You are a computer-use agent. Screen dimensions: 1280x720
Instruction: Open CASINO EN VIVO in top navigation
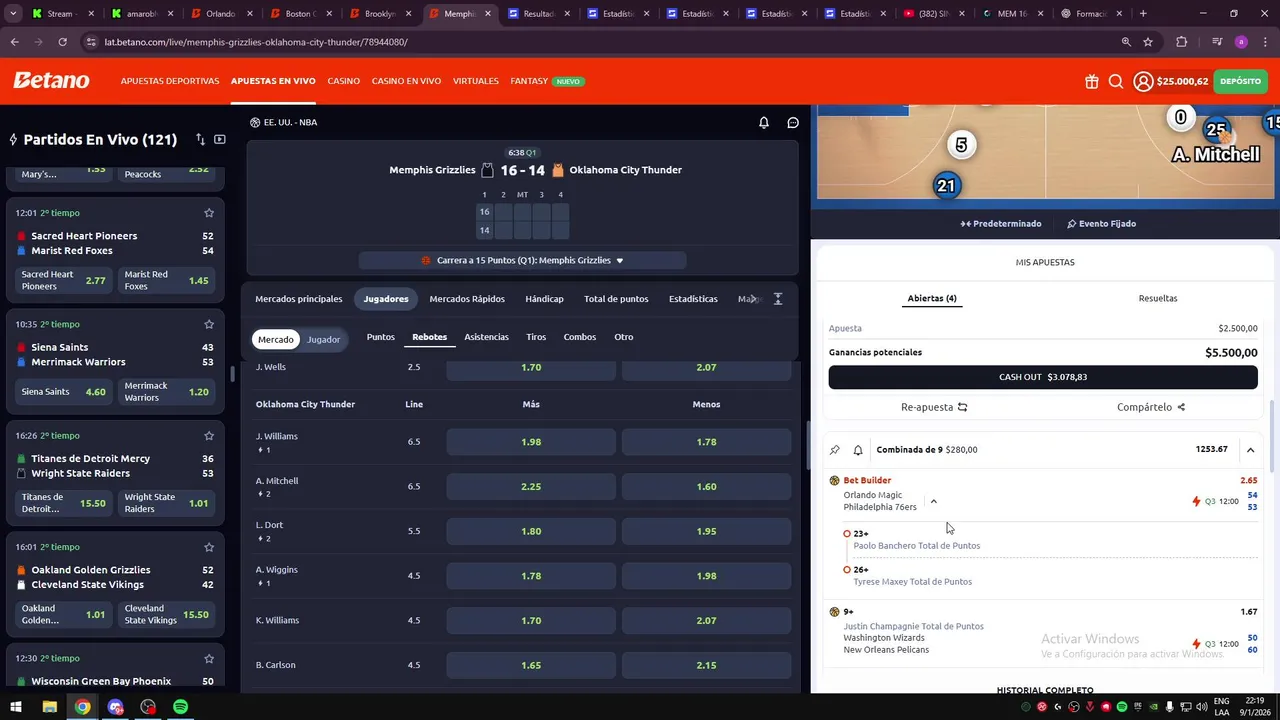406,81
